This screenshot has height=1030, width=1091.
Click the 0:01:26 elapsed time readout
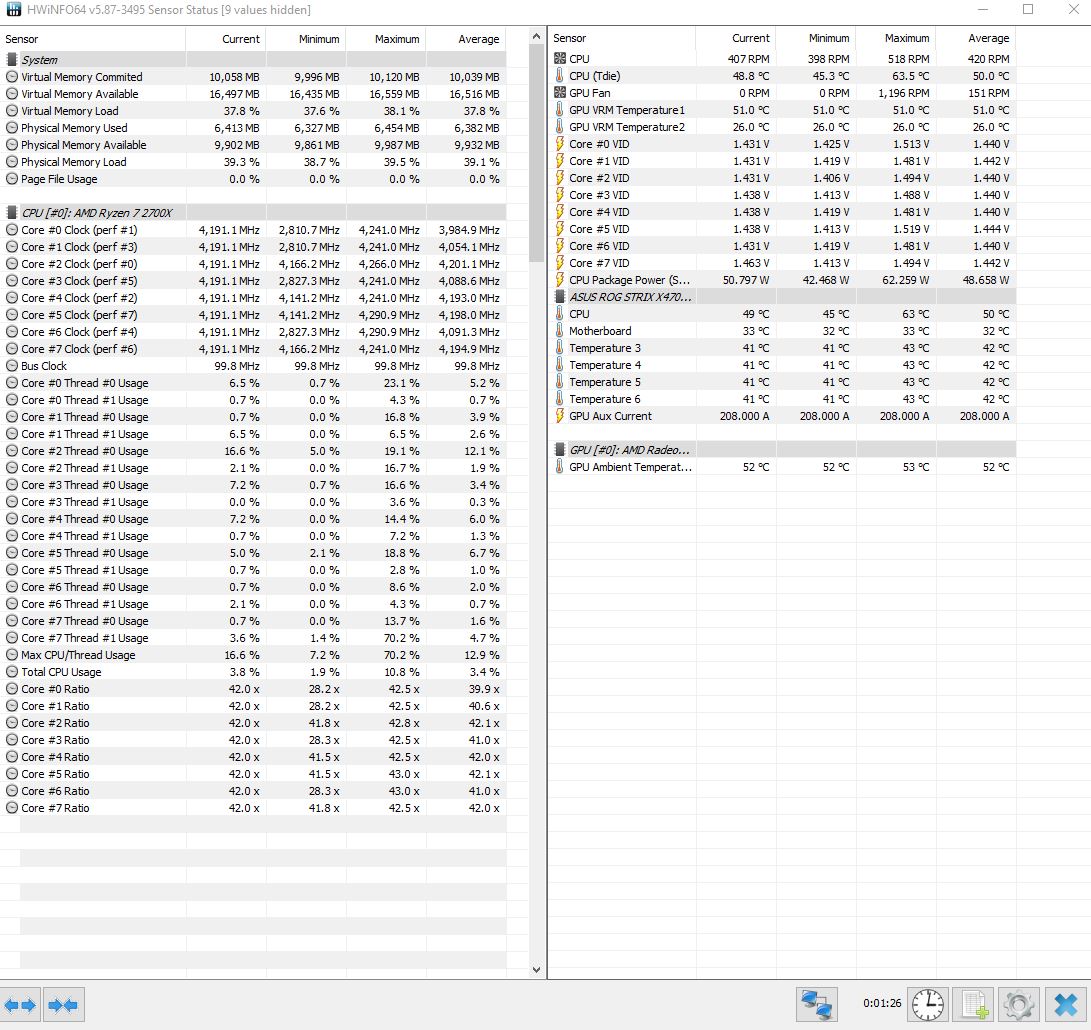pos(882,1003)
